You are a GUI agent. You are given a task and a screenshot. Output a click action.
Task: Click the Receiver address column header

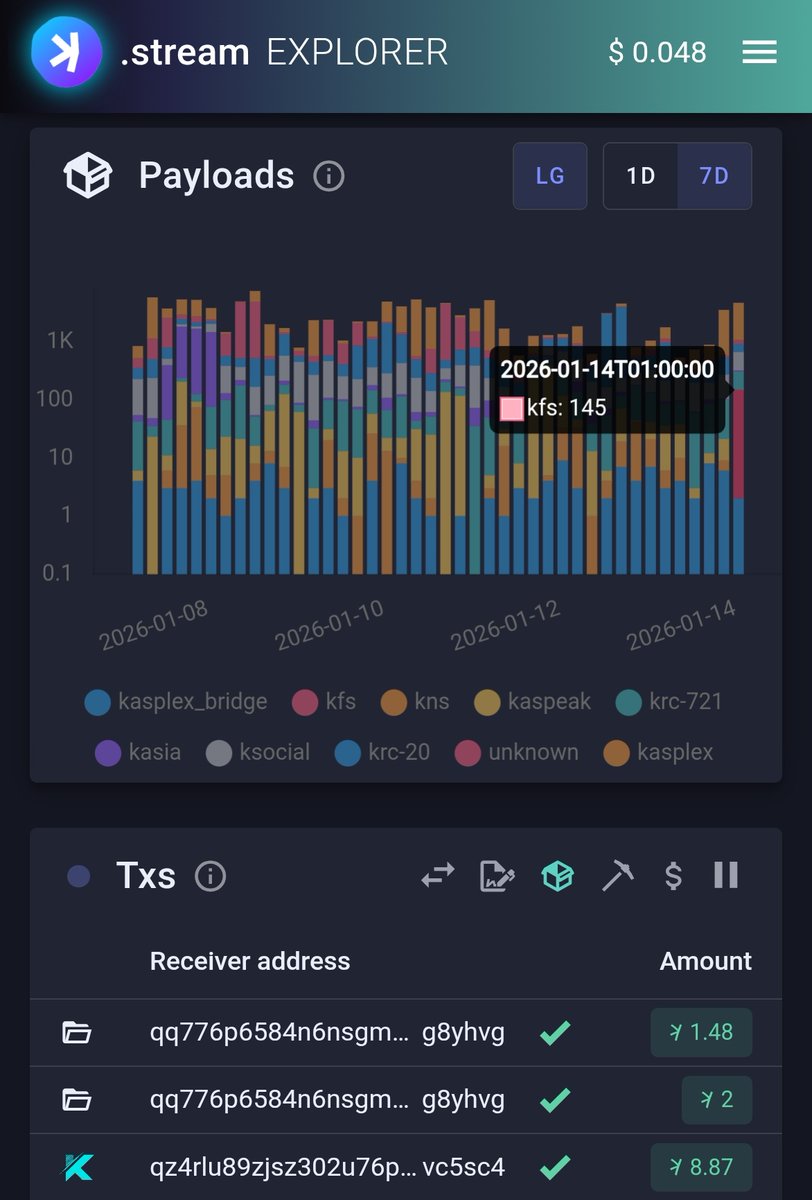tap(250, 961)
